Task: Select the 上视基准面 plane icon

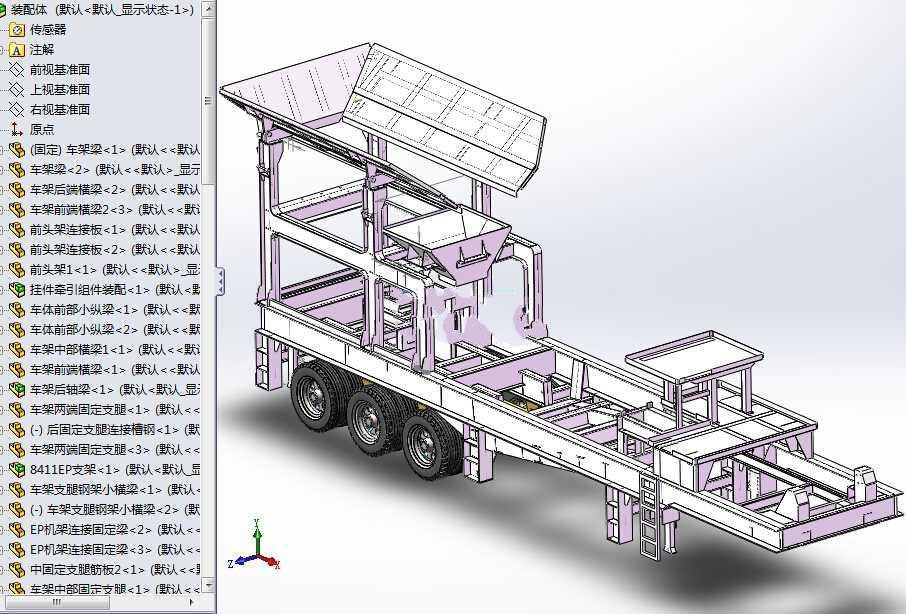Action: (17, 90)
